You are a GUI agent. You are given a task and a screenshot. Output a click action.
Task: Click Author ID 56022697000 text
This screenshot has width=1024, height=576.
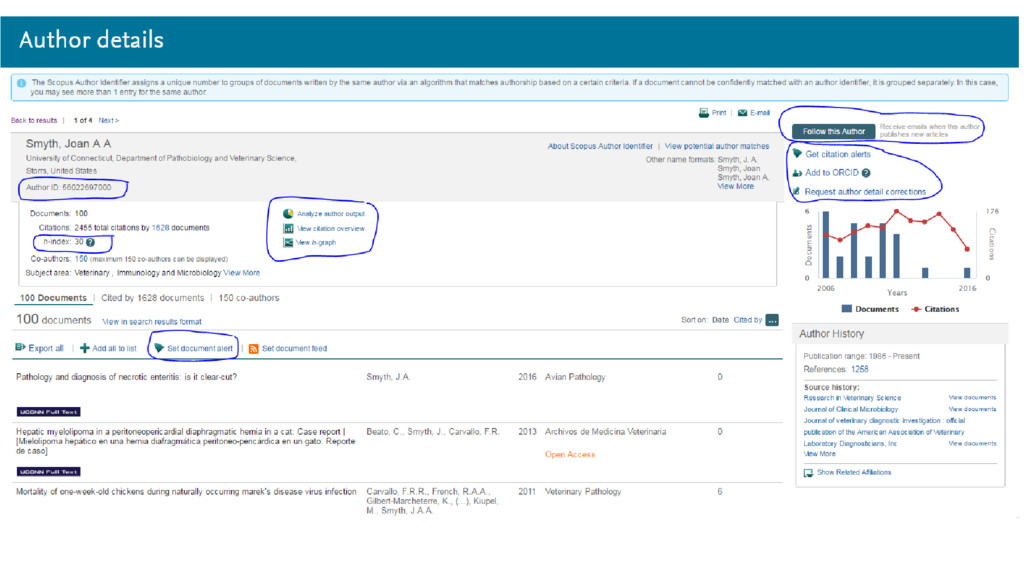coord(69,187)
